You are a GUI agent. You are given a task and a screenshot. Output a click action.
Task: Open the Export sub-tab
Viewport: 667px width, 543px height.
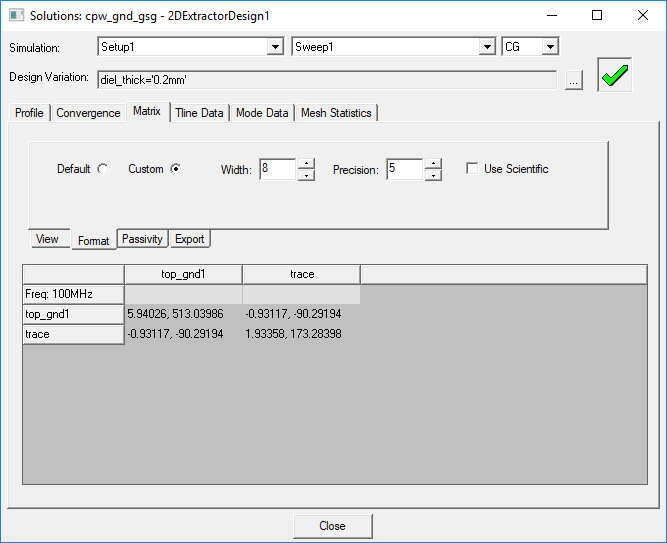click(189, 239)
